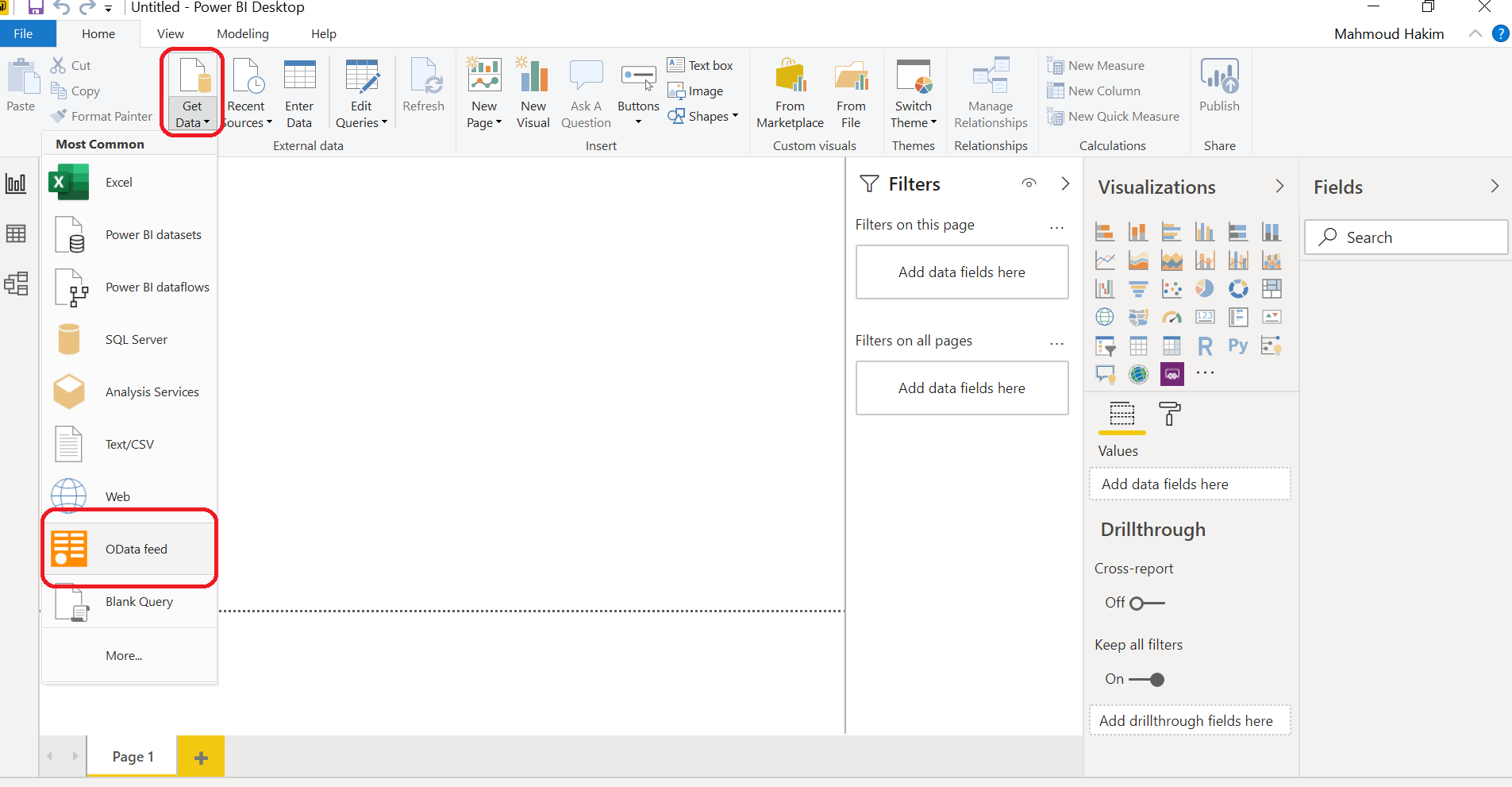Switch to the View ribbon tab

[x=171, y=33]
